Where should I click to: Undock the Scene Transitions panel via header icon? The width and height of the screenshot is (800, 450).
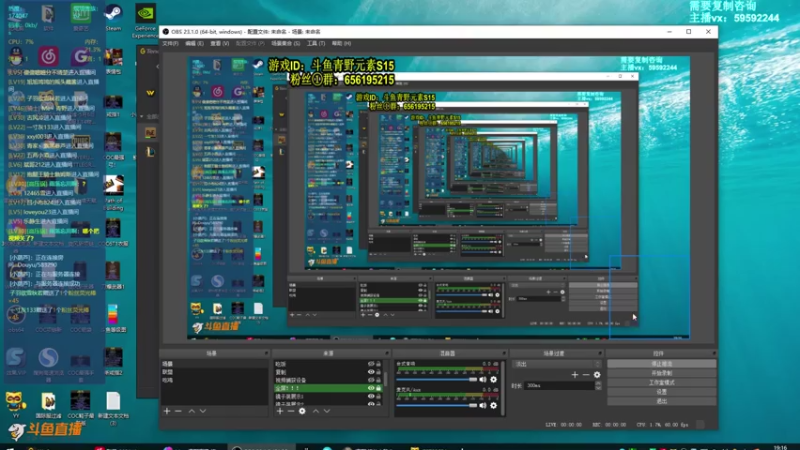click(600, 353)
